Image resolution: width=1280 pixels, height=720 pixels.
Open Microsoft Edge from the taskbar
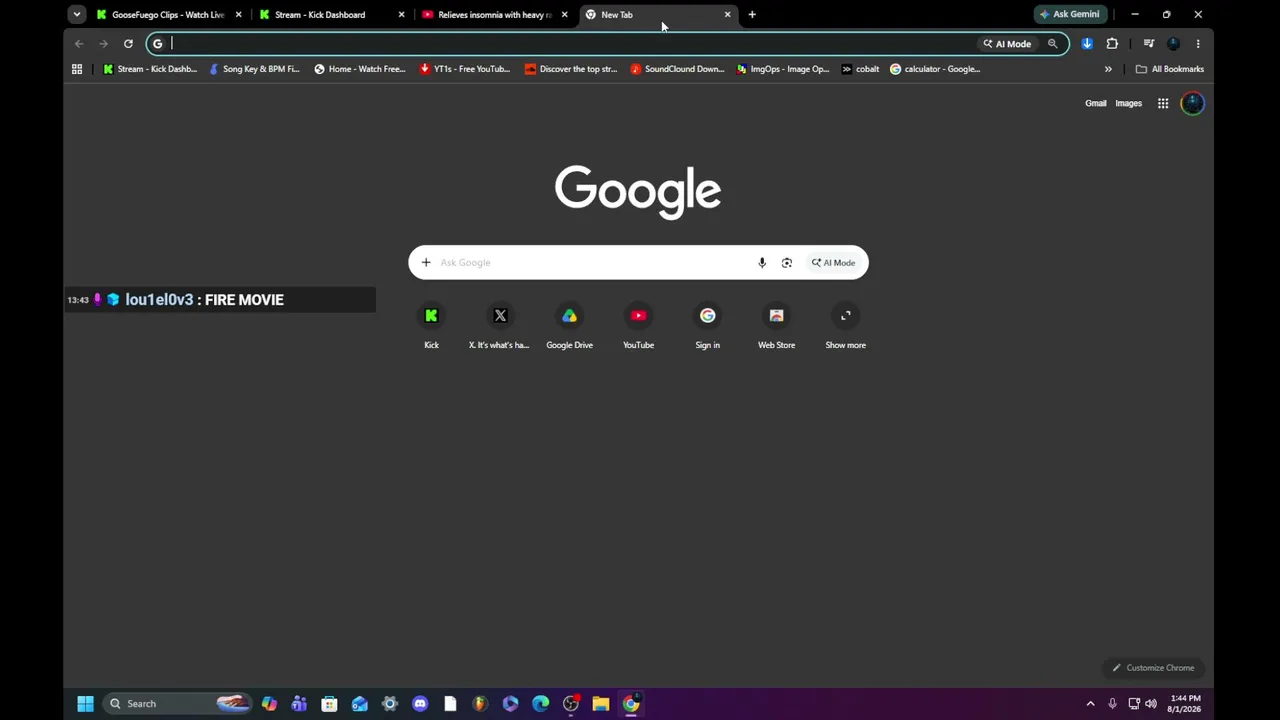(541, 704)
